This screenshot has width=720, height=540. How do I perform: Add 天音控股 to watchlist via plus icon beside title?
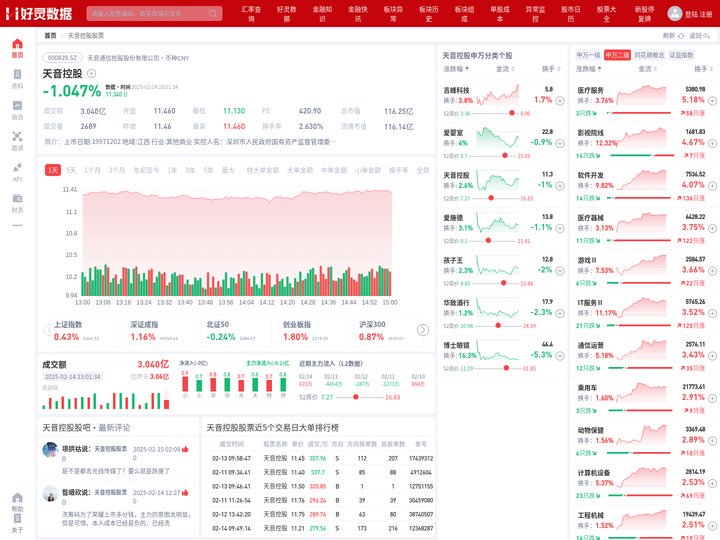click(x=91, y=73)
